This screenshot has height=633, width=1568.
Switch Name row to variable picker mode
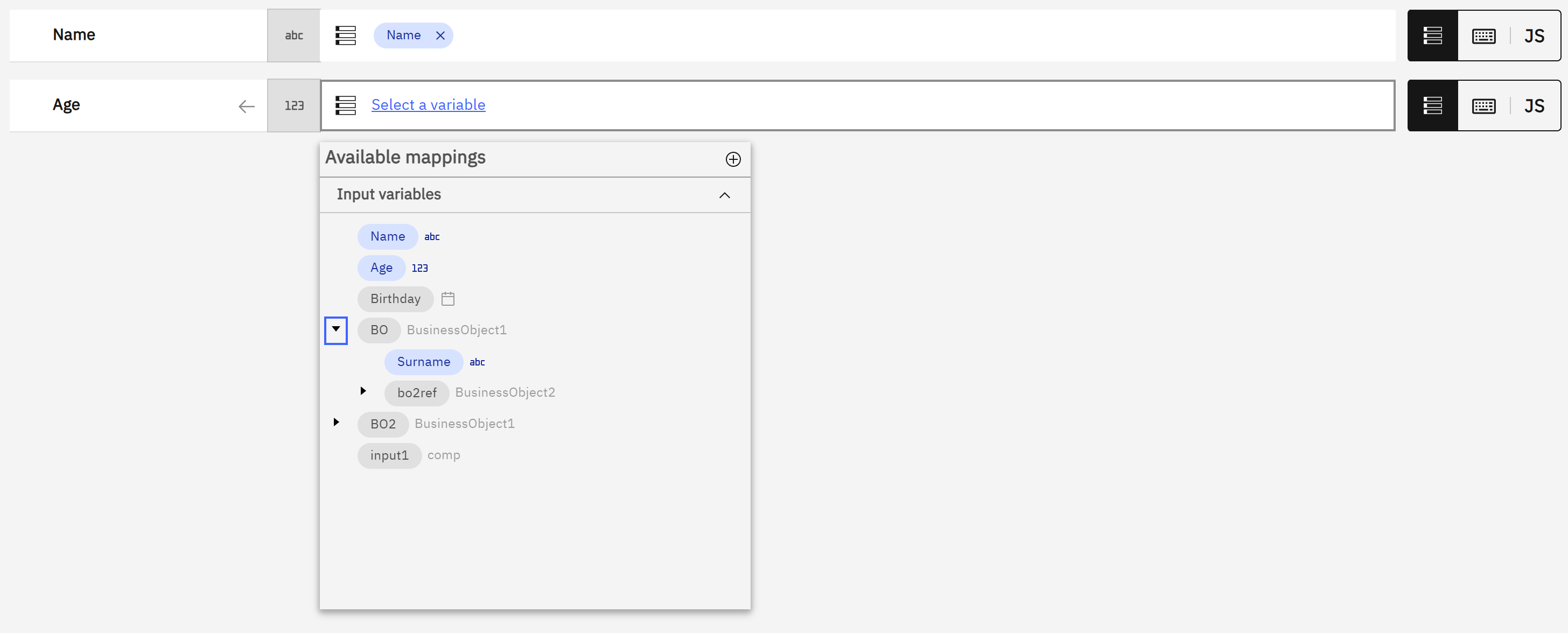point(1432,36)
